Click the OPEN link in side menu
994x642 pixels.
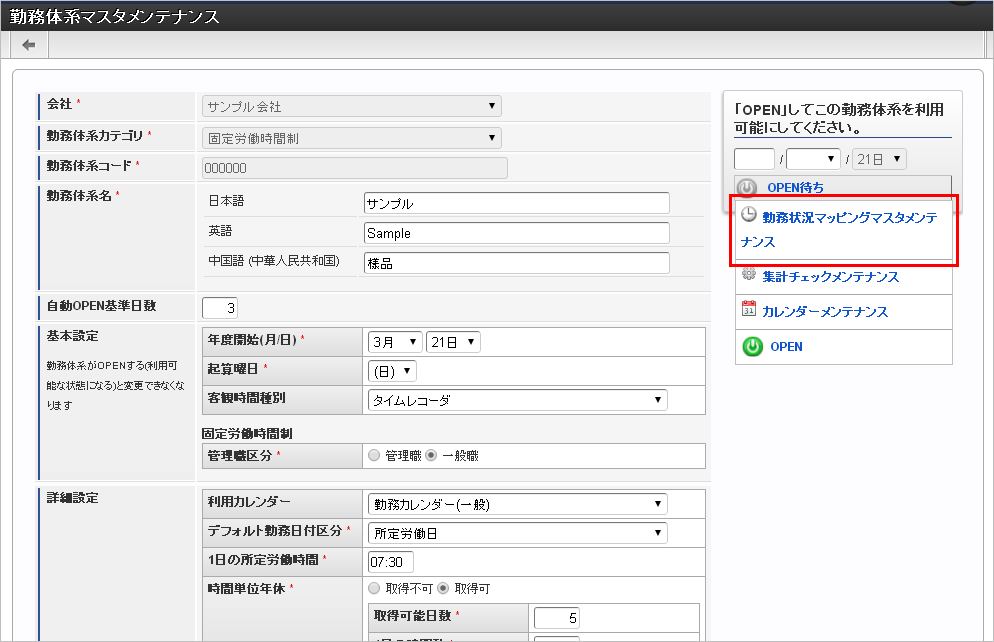coord(786,347)
